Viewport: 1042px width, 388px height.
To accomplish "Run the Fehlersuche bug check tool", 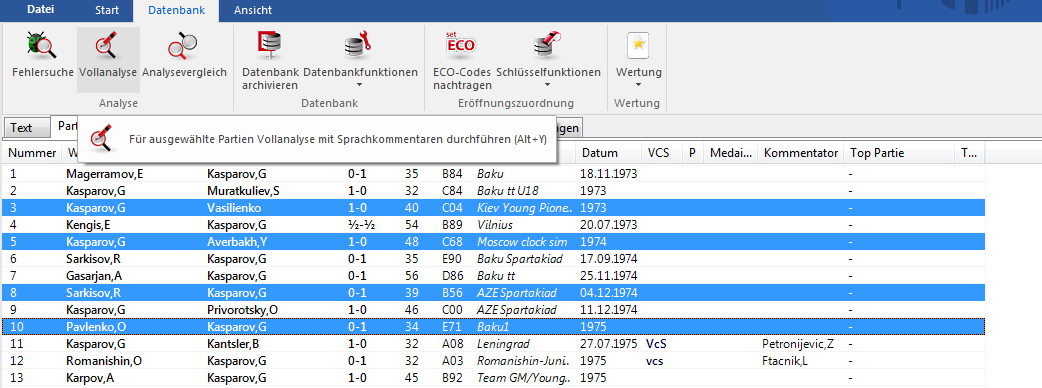I will tap(43, 47).
